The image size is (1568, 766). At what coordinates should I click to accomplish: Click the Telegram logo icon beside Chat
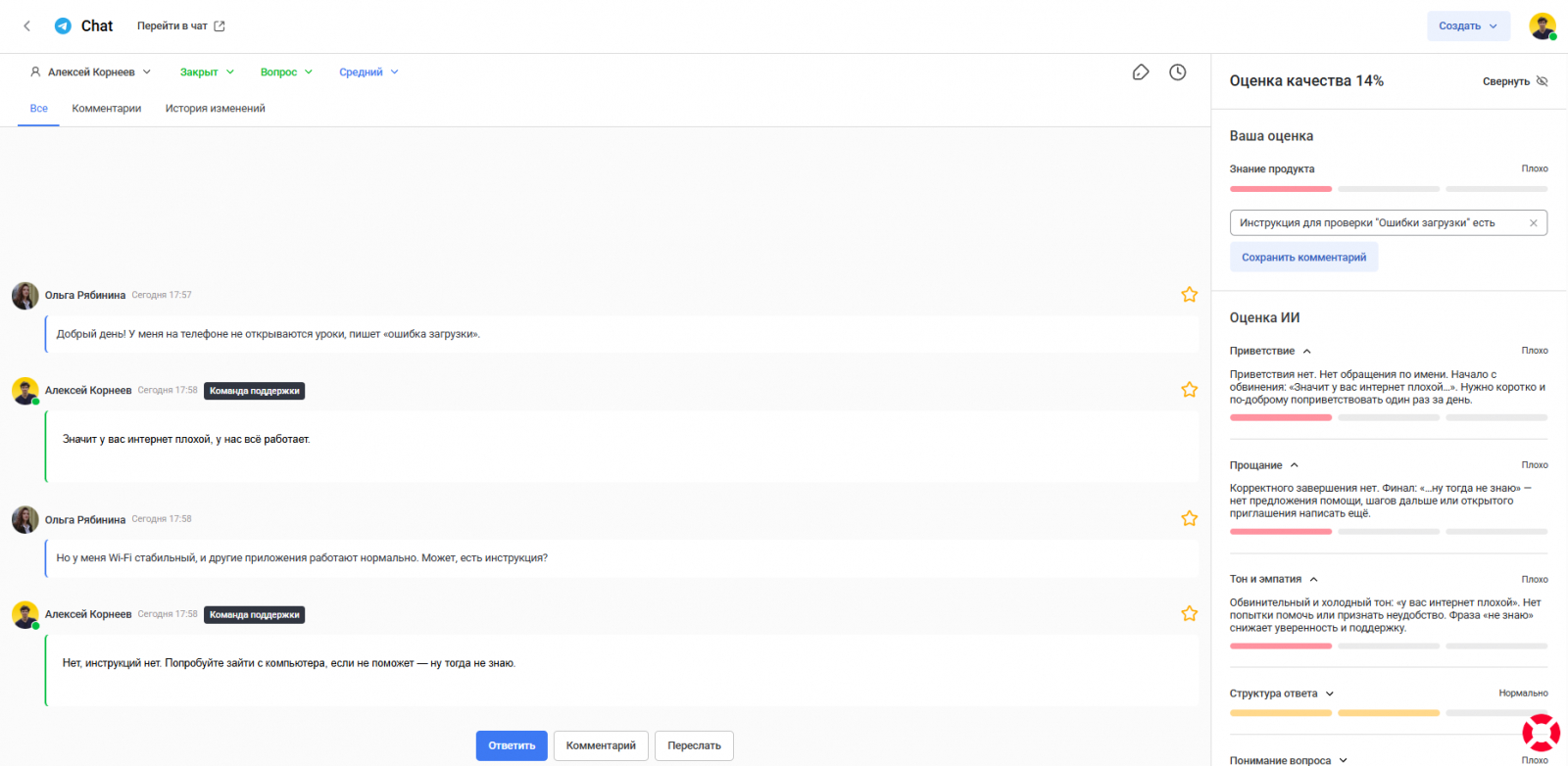click(63, 26)
